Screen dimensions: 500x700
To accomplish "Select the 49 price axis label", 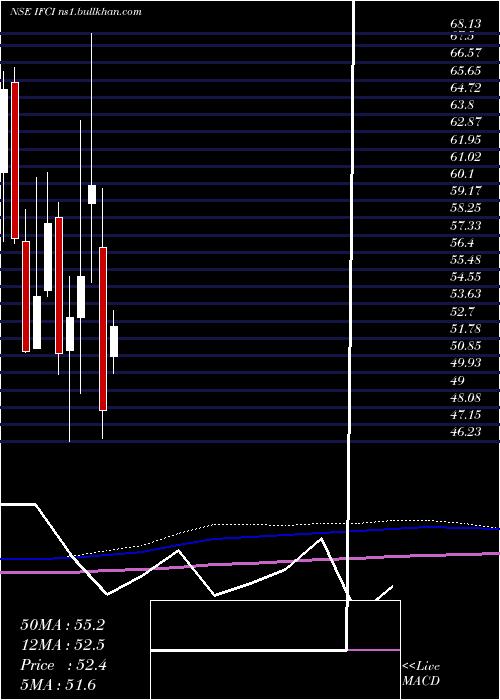I will pos(457,380).
